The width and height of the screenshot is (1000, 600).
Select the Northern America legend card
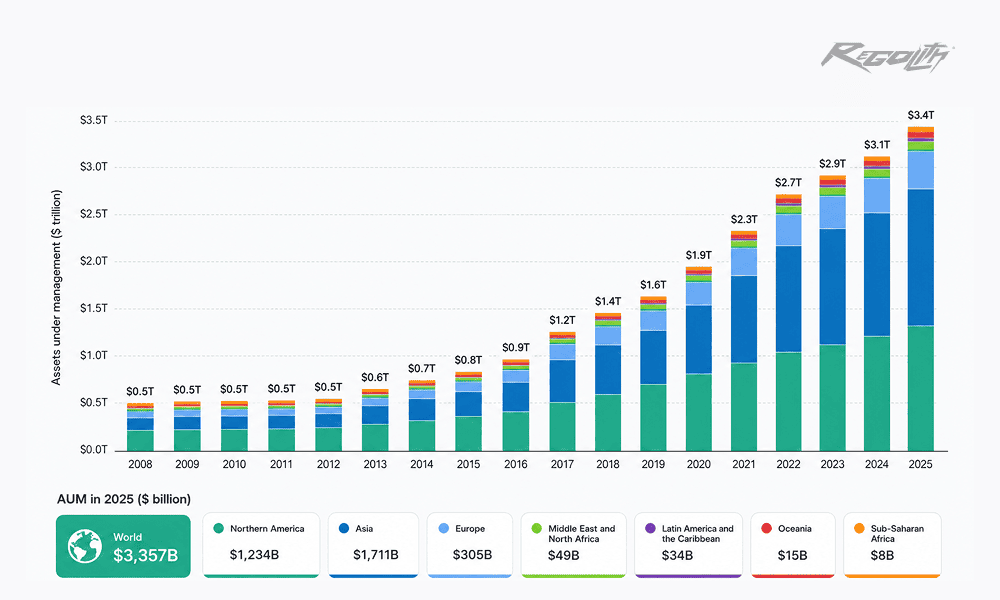(x=261, y=545)
